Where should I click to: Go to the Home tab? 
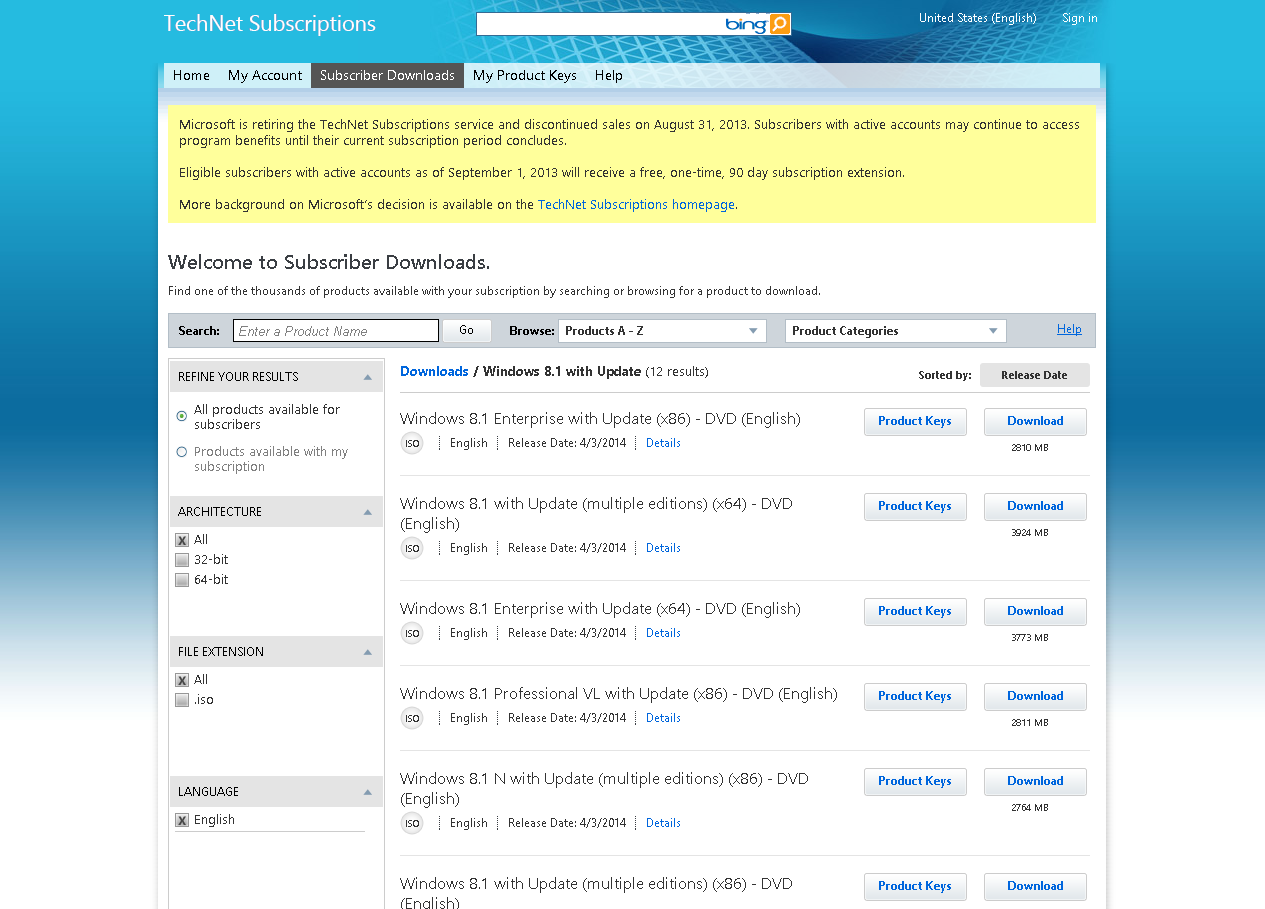[x=191, y=75]
